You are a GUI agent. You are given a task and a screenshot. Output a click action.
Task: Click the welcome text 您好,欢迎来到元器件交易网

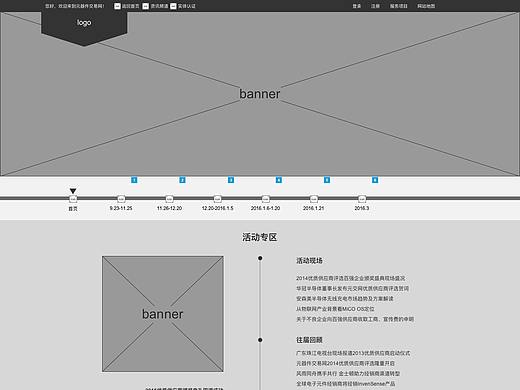click(x=75, y=6)
